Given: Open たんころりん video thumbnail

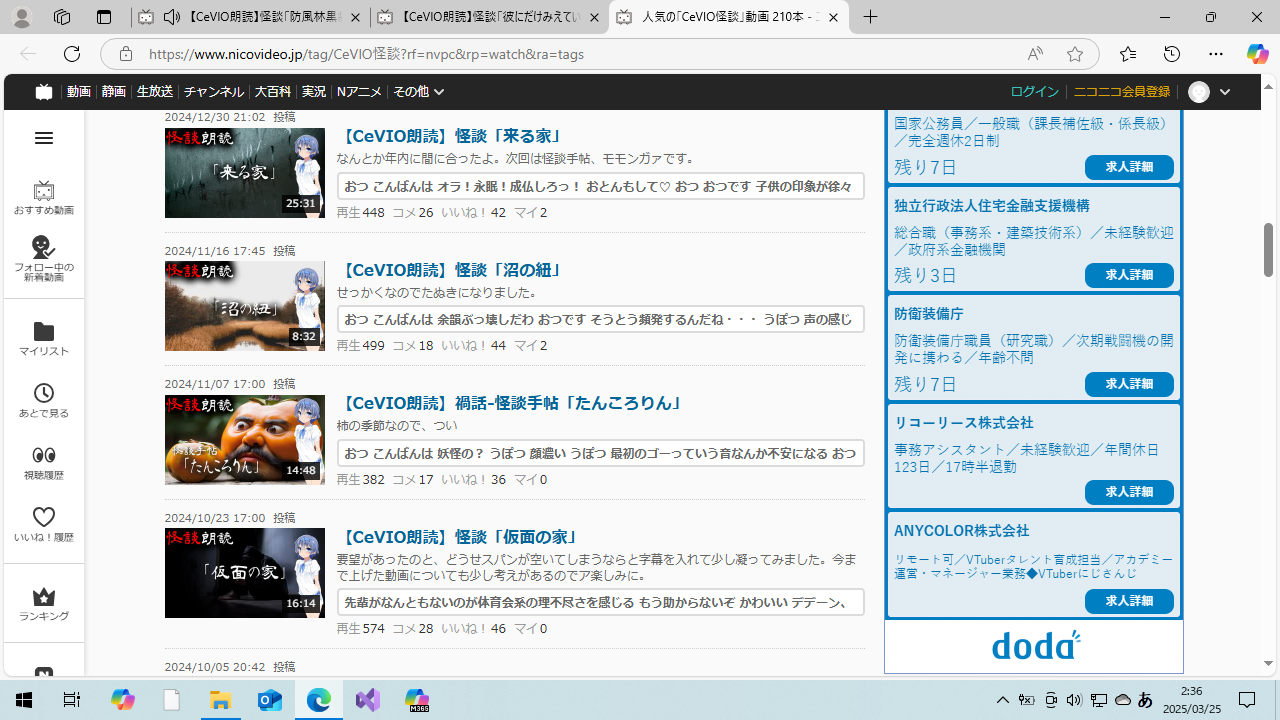Looking at the screenshot, I should click(245, 440).
